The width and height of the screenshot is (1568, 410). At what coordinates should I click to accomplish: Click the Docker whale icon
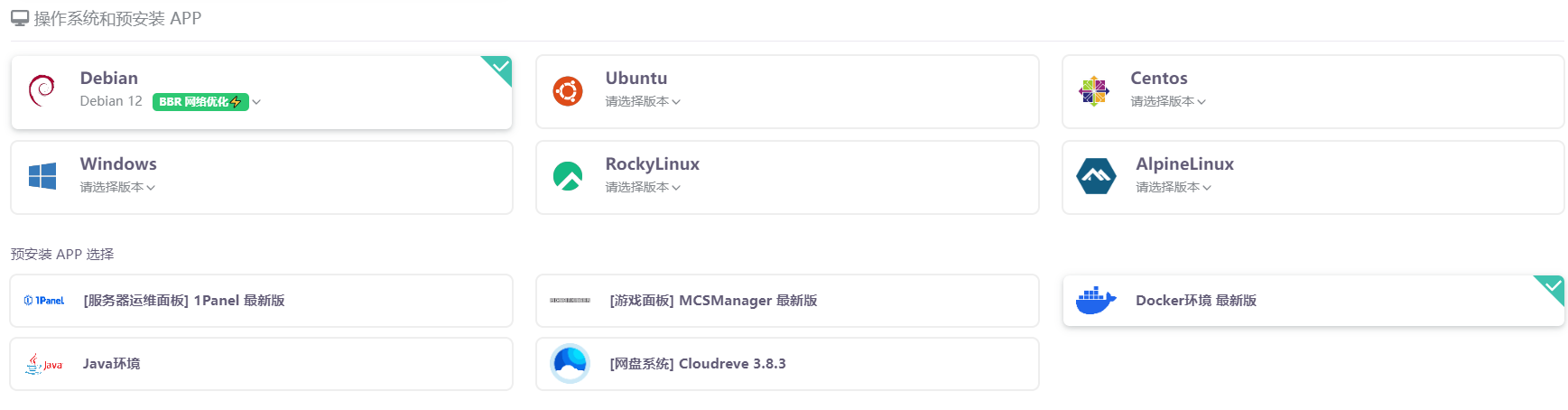[1096, 301]
